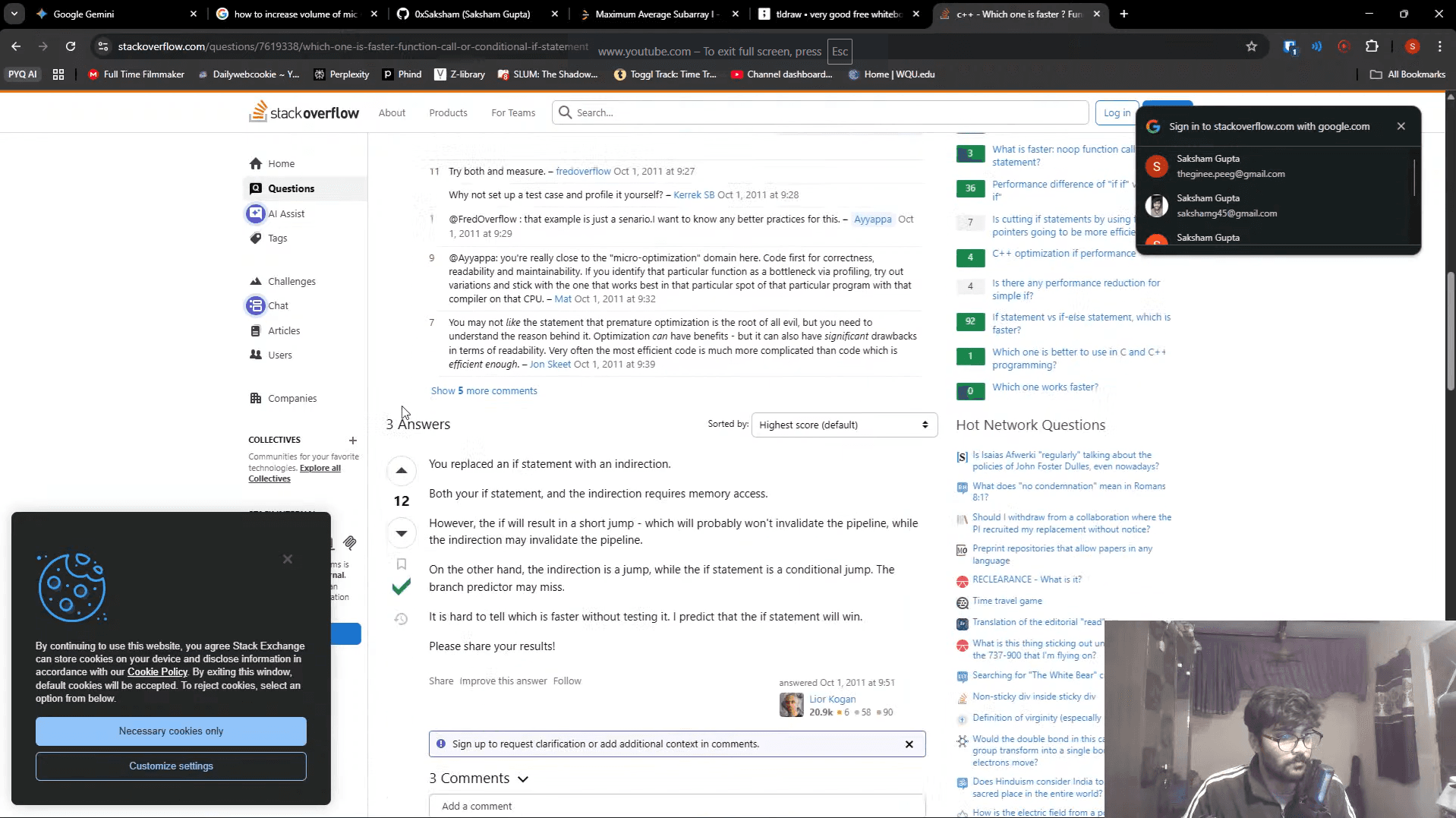Close the Google sign-in popup
The height and width of the screenshot is (818, 1456).
[x=1401, y=126]
